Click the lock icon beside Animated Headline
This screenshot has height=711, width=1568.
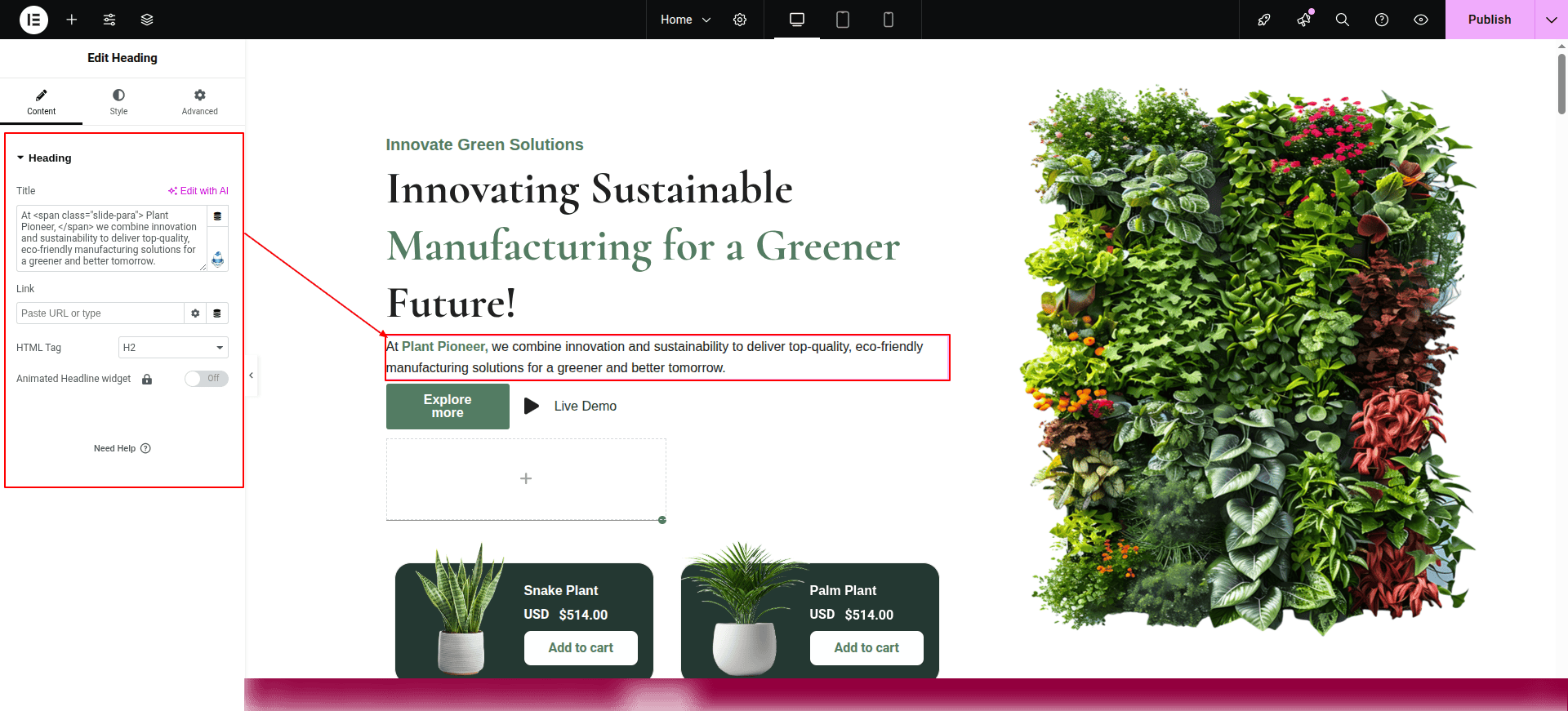[147, 379]
